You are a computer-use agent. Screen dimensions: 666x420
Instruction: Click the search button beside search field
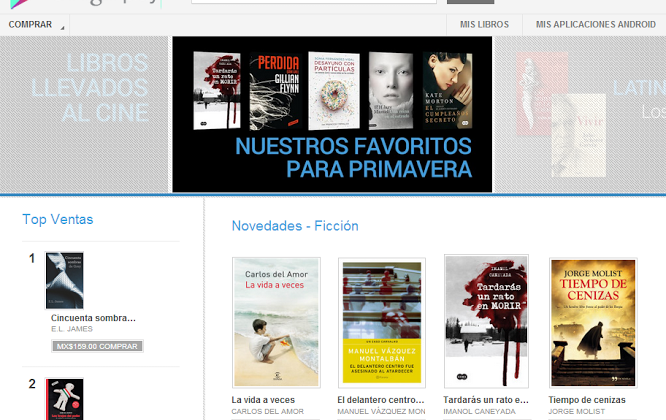click(x=470, y=2)
